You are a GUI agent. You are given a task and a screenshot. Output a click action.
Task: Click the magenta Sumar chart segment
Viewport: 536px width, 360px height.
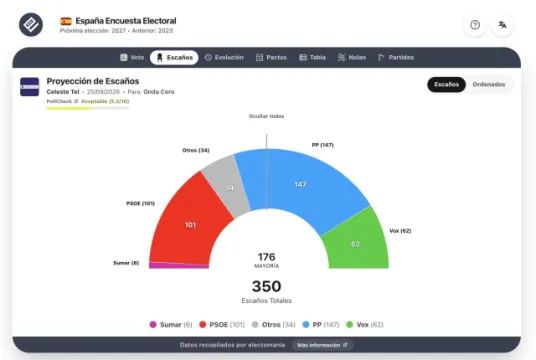coord(178,265)
